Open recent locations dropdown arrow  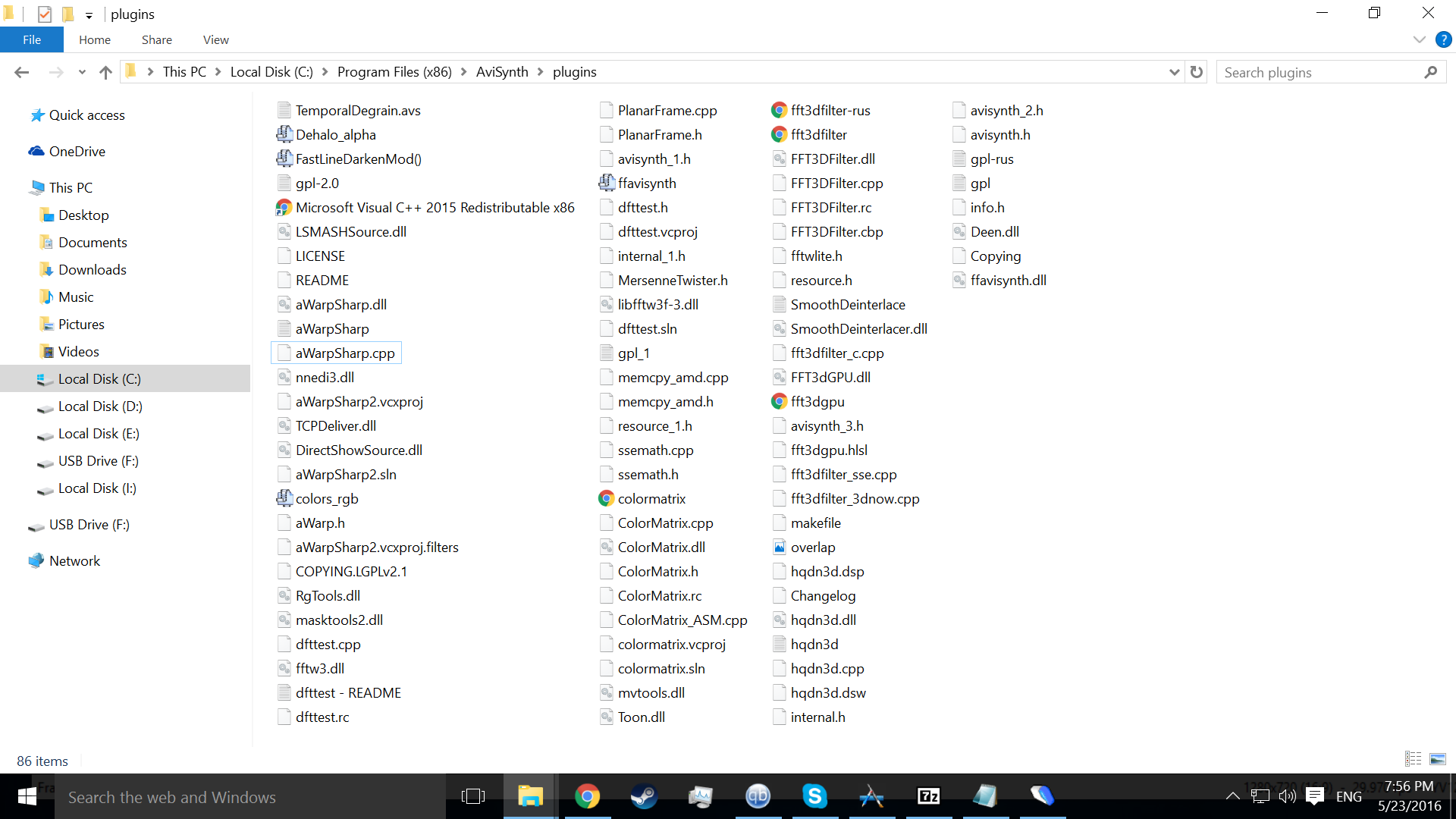(82, 72)
